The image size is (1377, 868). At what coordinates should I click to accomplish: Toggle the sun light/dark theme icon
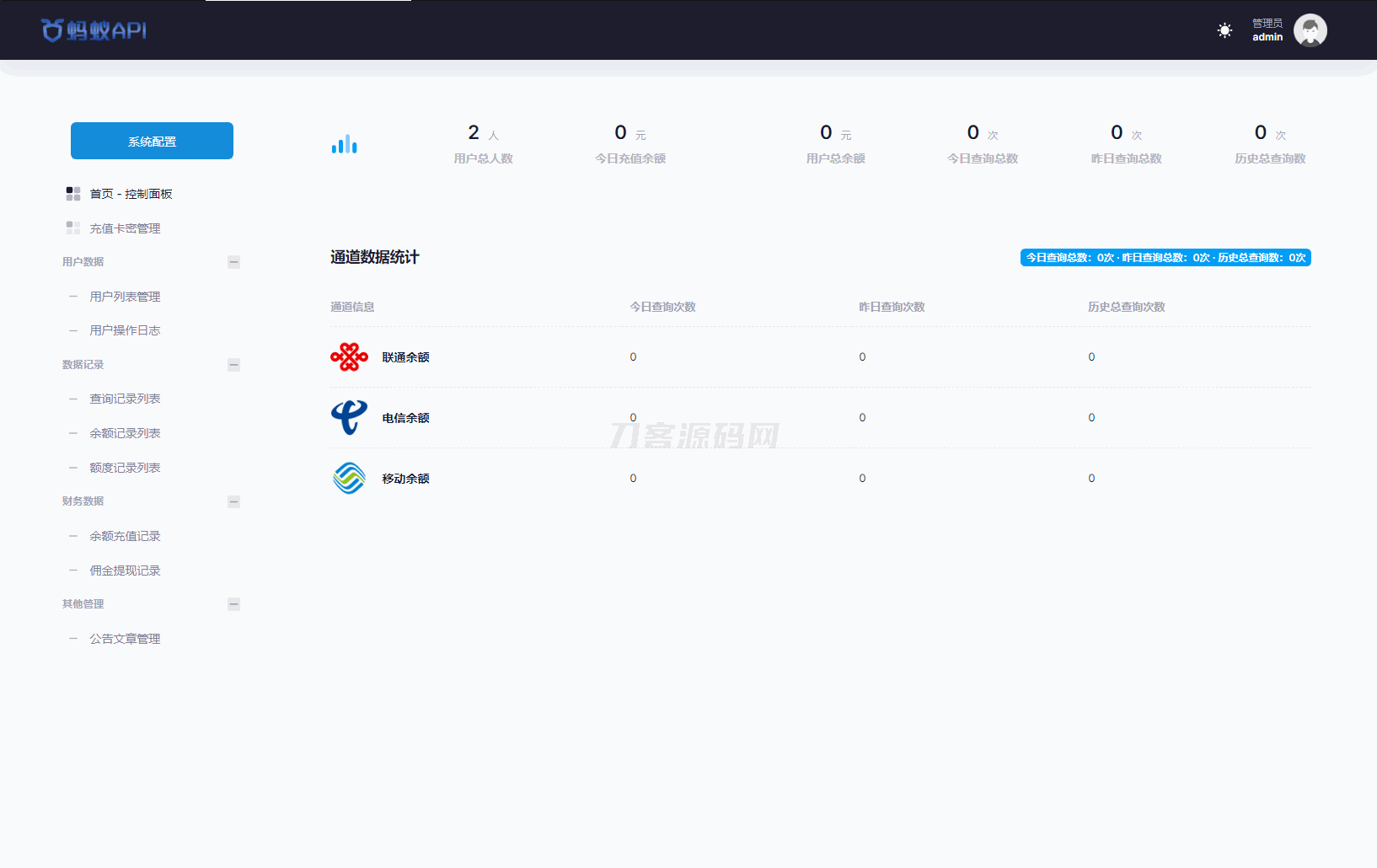click(1224, 30)
